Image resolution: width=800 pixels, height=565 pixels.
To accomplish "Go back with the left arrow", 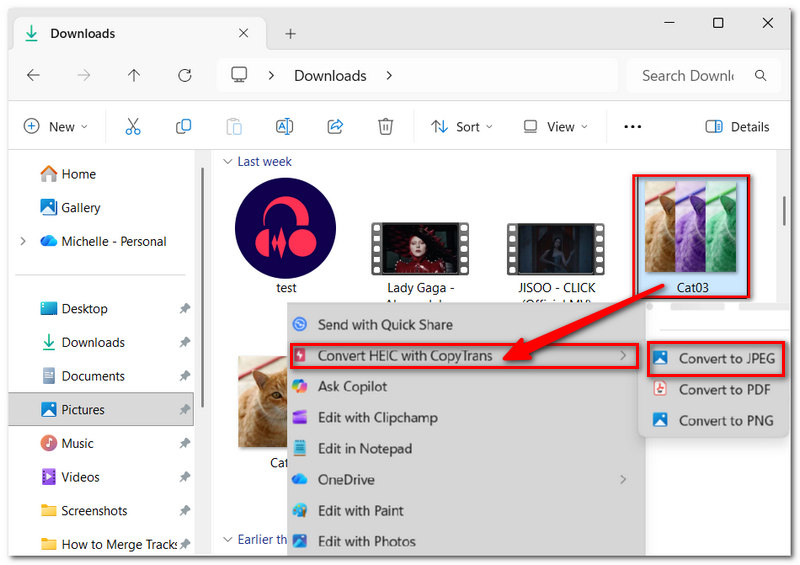I will tap(33, 76).
